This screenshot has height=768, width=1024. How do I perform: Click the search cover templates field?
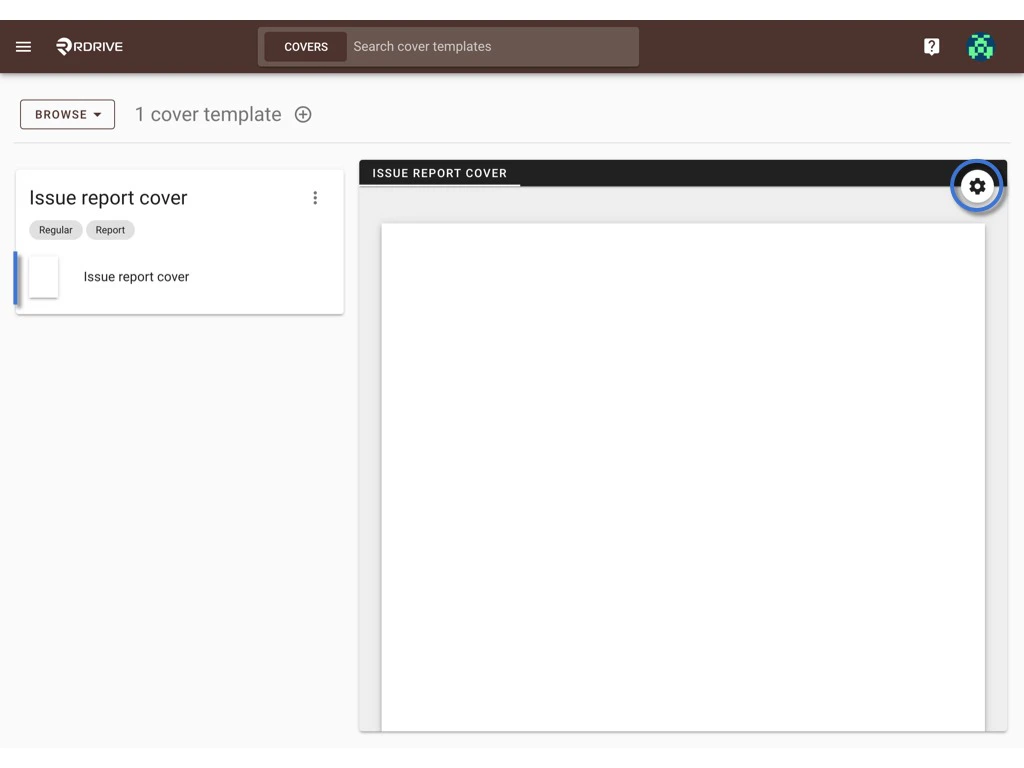point(490,46)
